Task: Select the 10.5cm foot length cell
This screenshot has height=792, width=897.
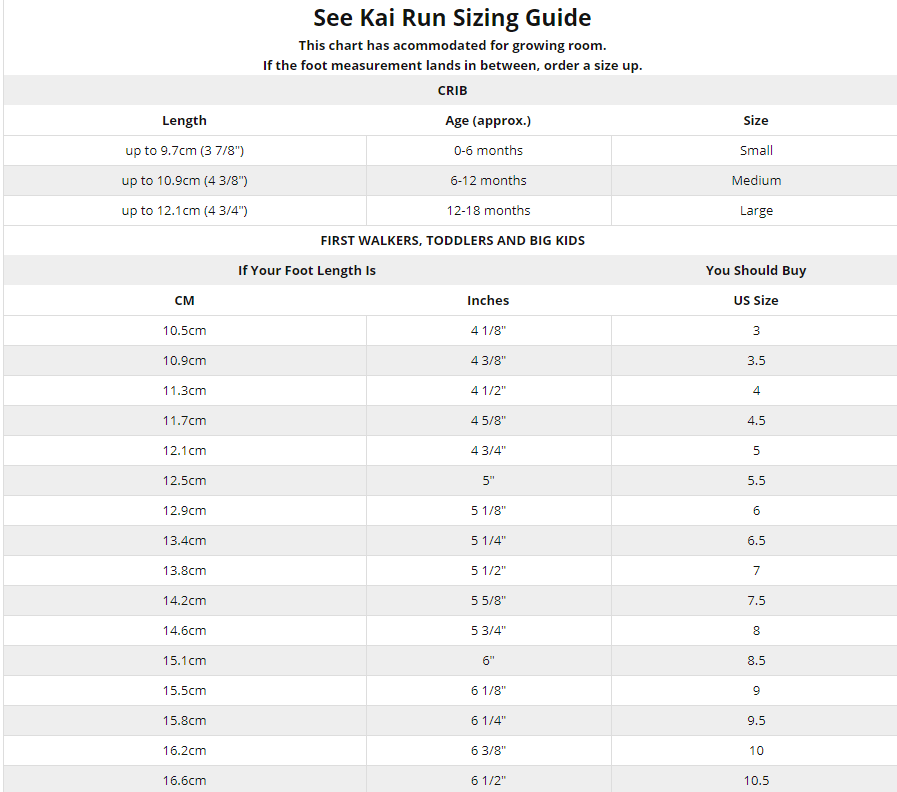Action: pos(184,330)
